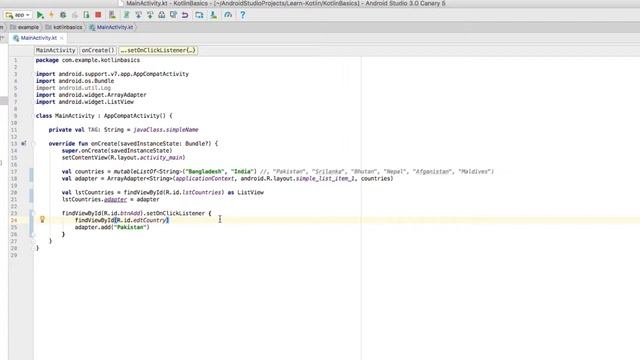
Task: Click the setContentView activity_main line
Action: 124,158
